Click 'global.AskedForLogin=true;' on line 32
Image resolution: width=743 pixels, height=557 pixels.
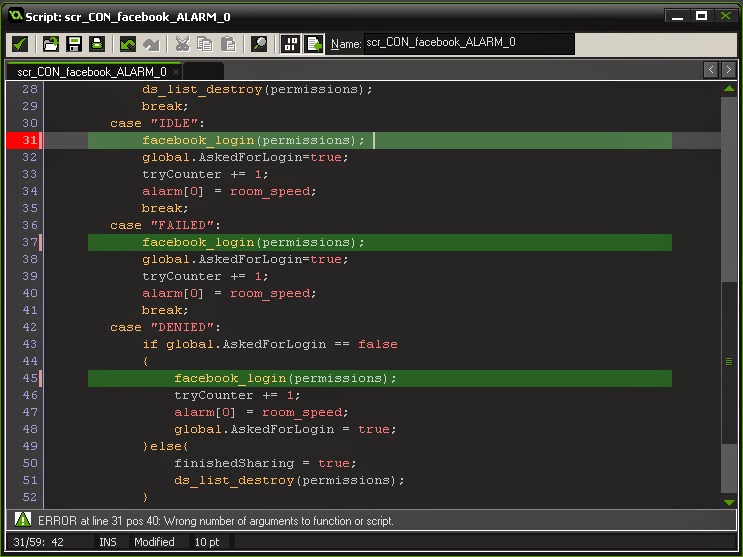[245, 157]
